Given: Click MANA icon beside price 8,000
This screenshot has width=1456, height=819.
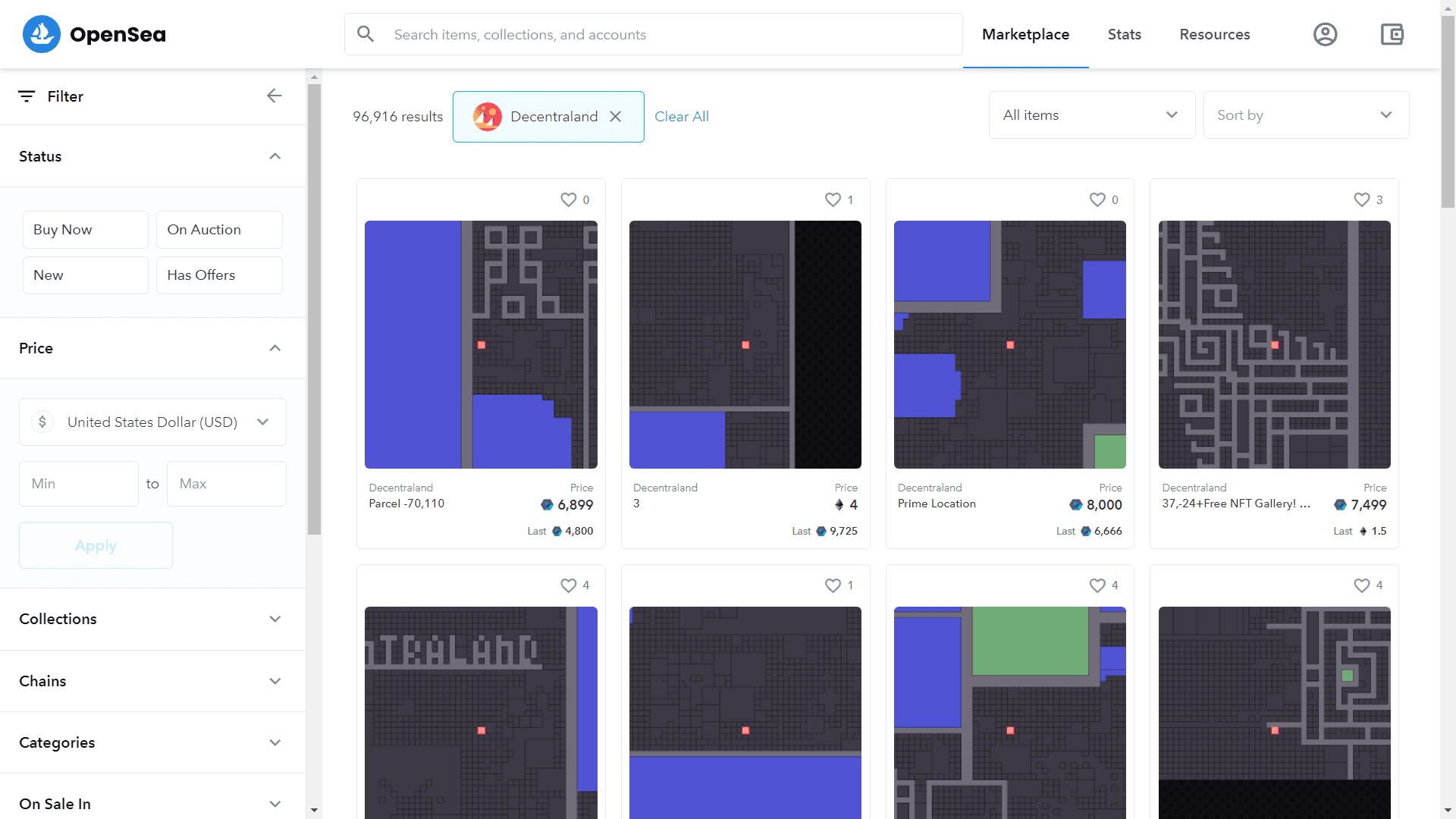Looking at the screenshot, I should pyautogui.click(x=1076, y=505).
